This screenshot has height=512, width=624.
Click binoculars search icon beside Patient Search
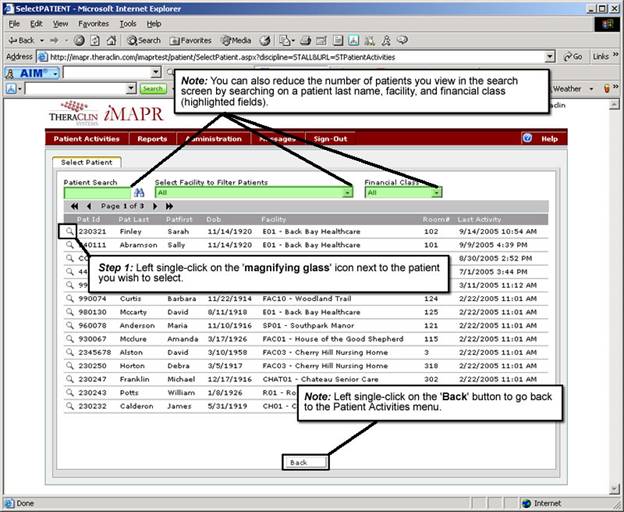(140, 192)
